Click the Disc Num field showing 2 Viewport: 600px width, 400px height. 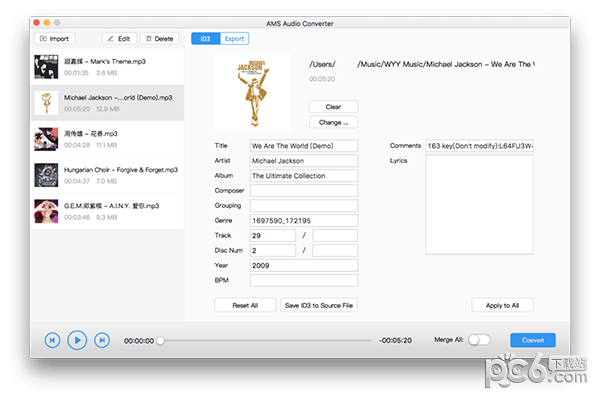click(x=273, y=250)
